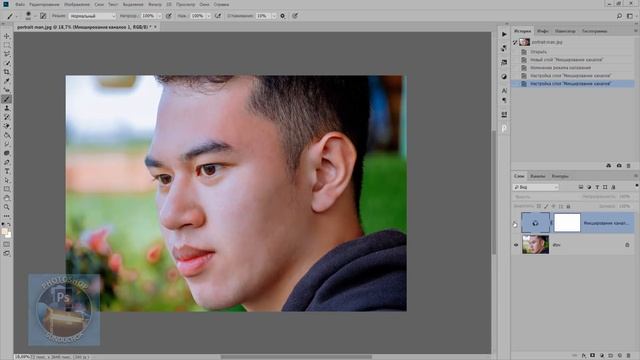Screen dimensions: 640x360
Task: Open the Actions panel play icon
Action: (504, 34)
